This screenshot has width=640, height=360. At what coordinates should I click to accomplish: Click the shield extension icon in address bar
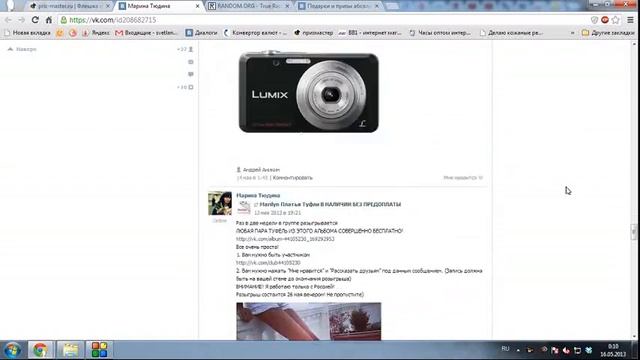(x=594, y=20)
